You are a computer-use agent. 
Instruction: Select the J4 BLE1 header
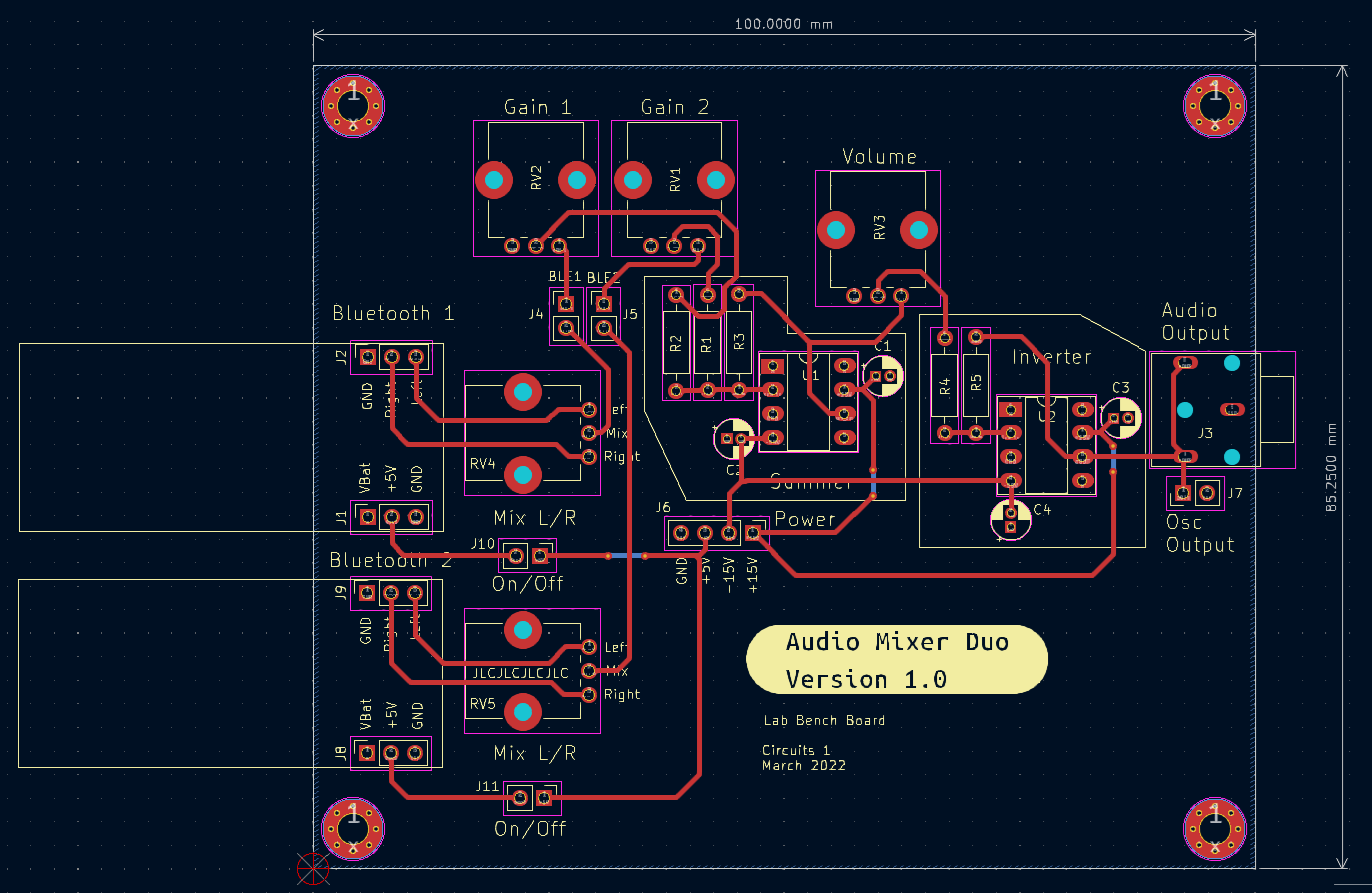(x=566, y=315)
